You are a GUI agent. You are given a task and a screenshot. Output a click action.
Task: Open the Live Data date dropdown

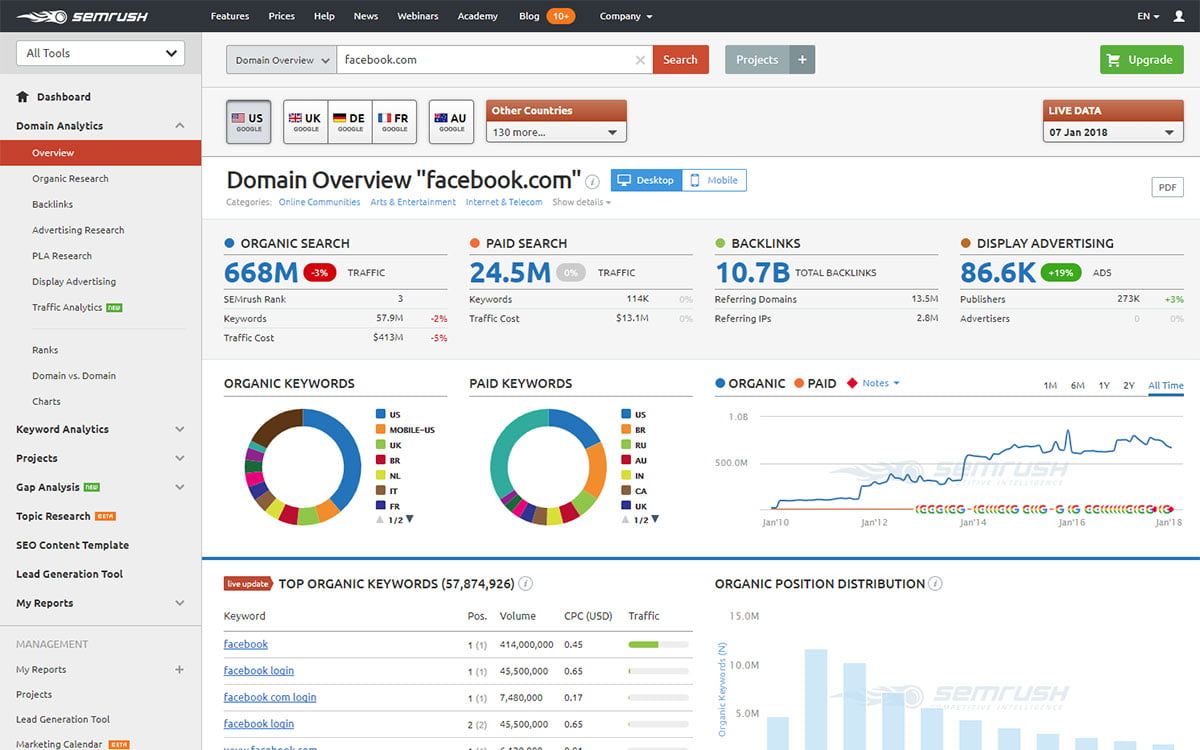[x=1114, y=132]
